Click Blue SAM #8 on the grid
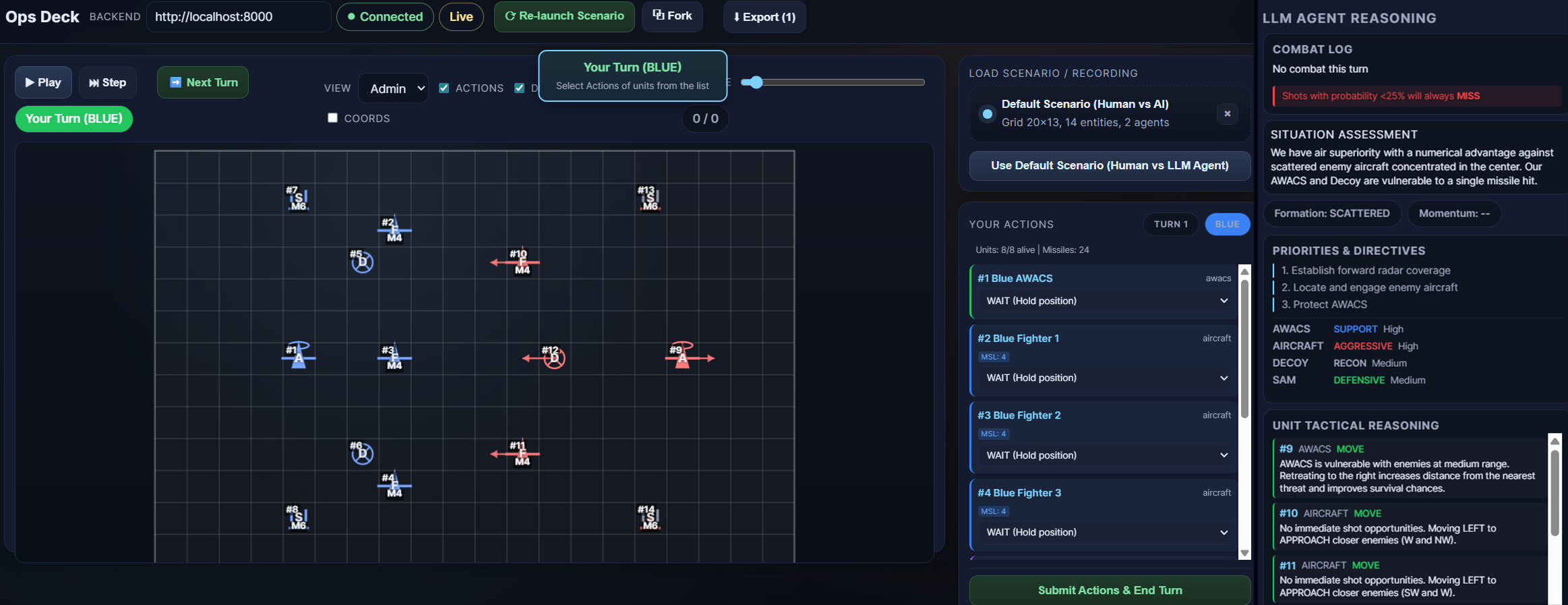The height and width of the screenshot is (605, 1568). coord(297,517)
